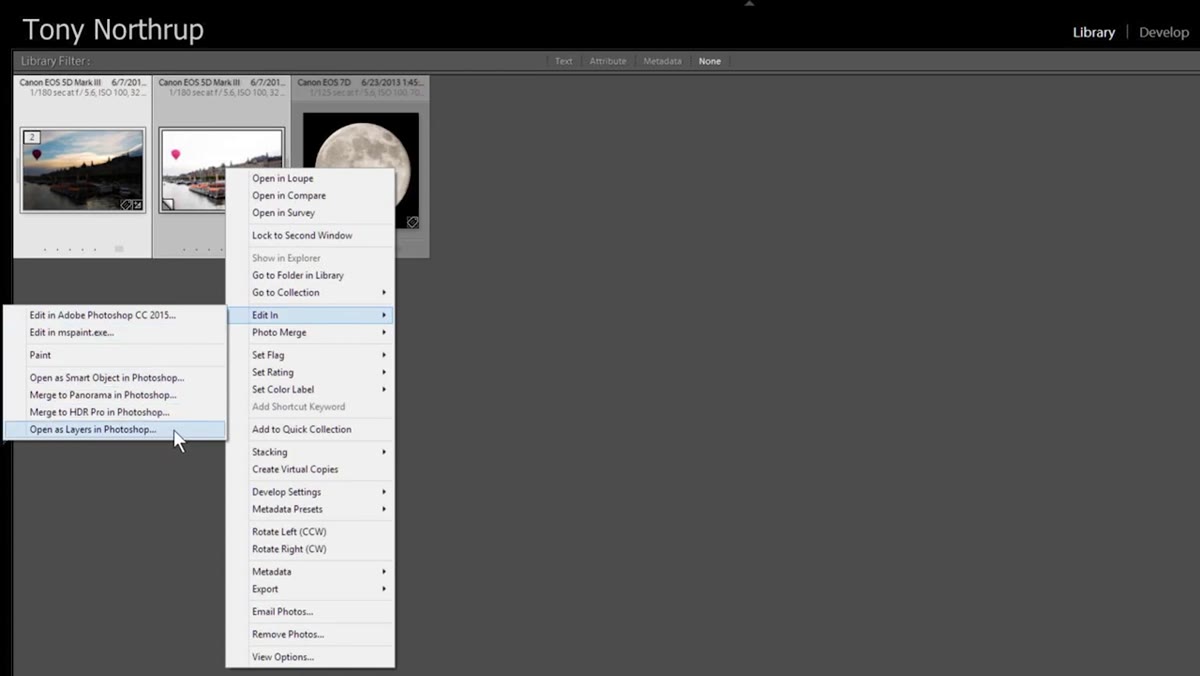Choose Create Virtual Copies
This screenshot has width=1200, height=676.
[x=310, y=470]
